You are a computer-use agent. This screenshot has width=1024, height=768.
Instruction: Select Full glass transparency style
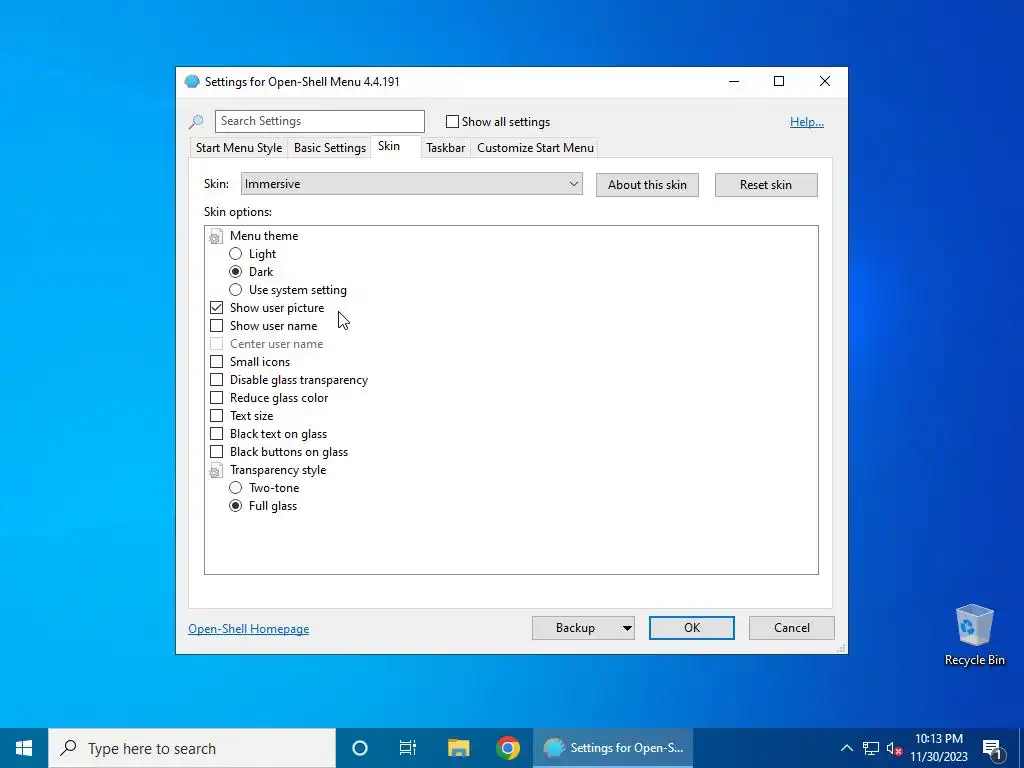click(235, 506)
